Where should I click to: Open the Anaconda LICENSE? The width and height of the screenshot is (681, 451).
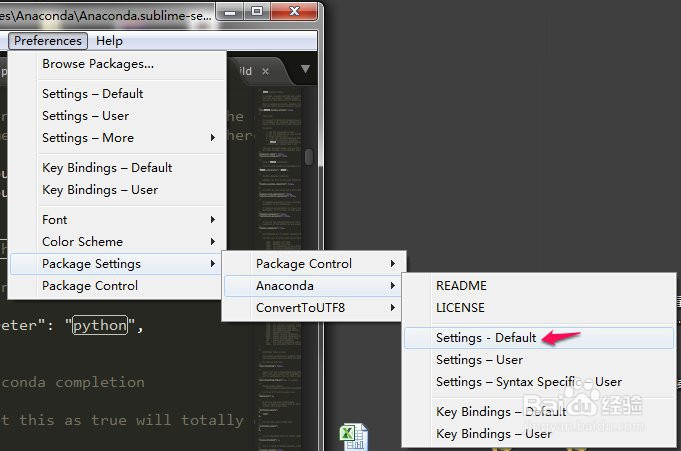coord(539,308)
